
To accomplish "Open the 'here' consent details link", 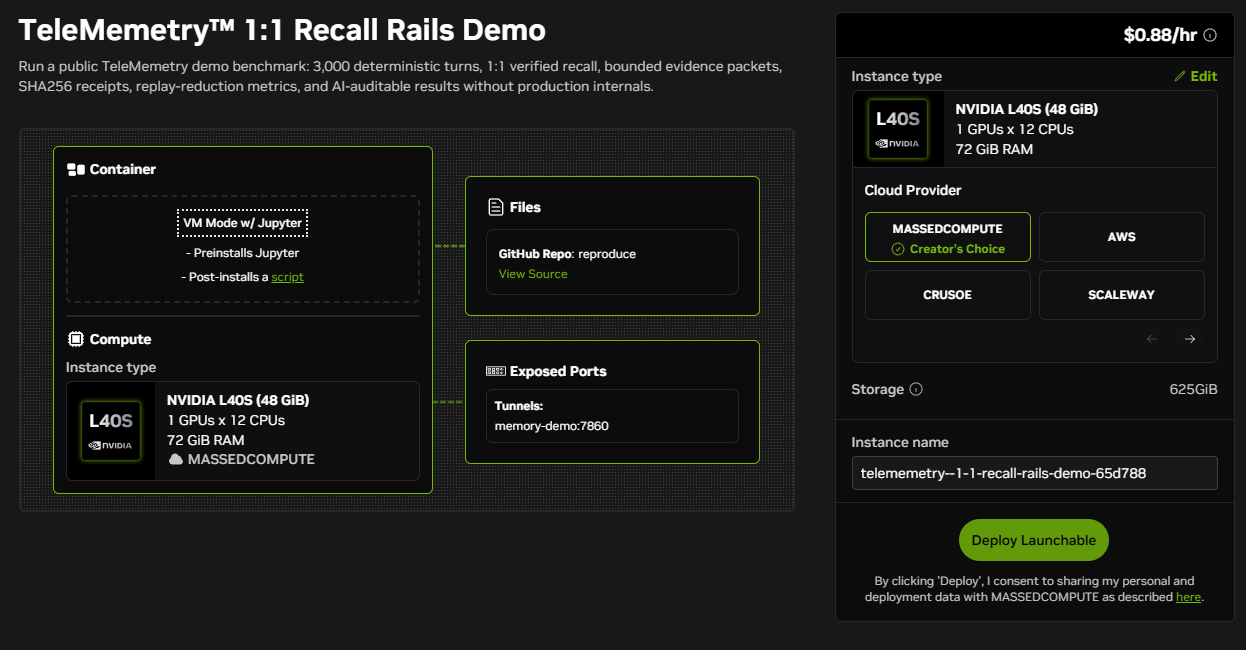I will tap(1188, 597).
